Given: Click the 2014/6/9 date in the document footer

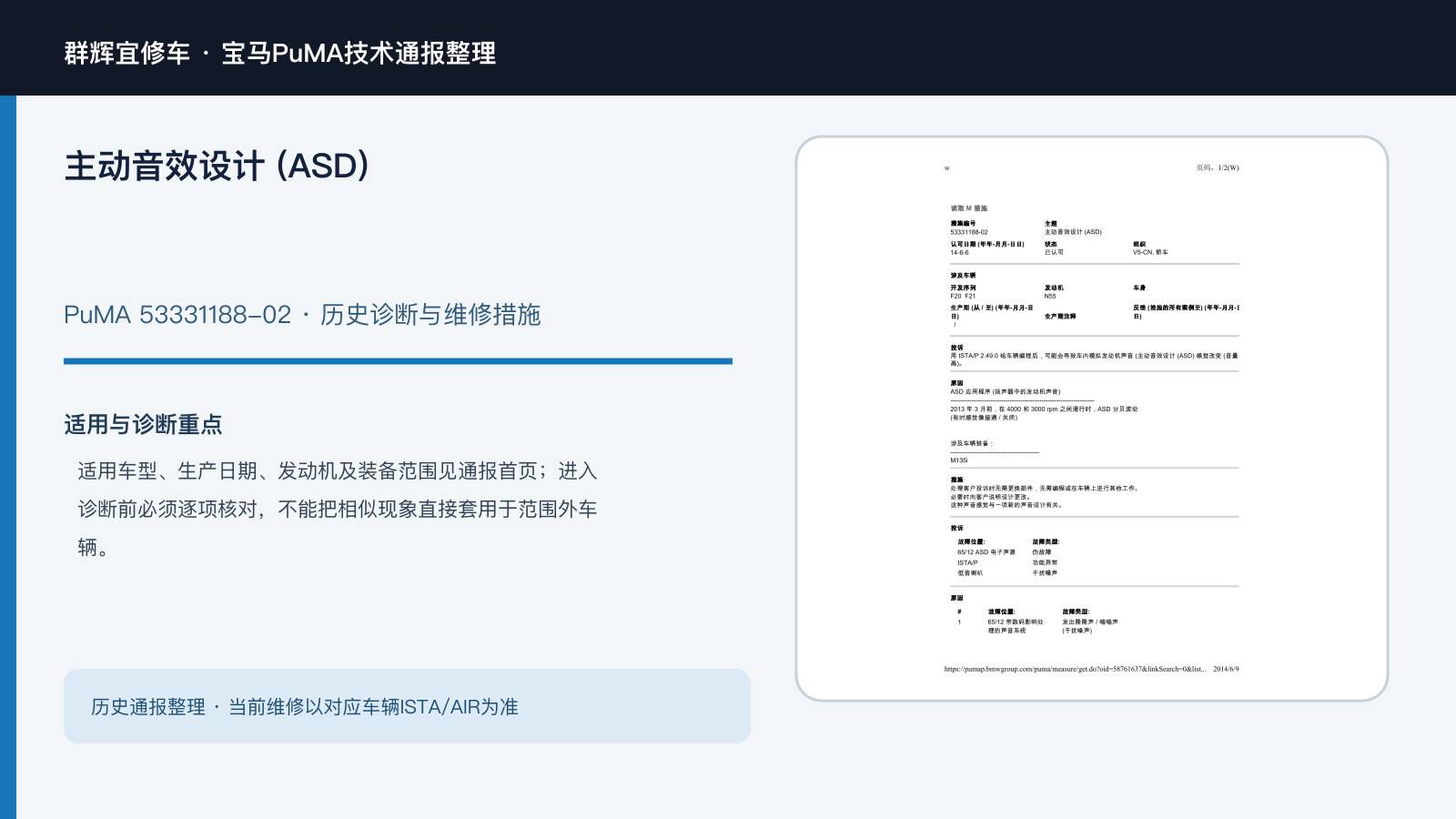Looking at the screenshot, I should pyautogui.click(x=1226, y=669).
